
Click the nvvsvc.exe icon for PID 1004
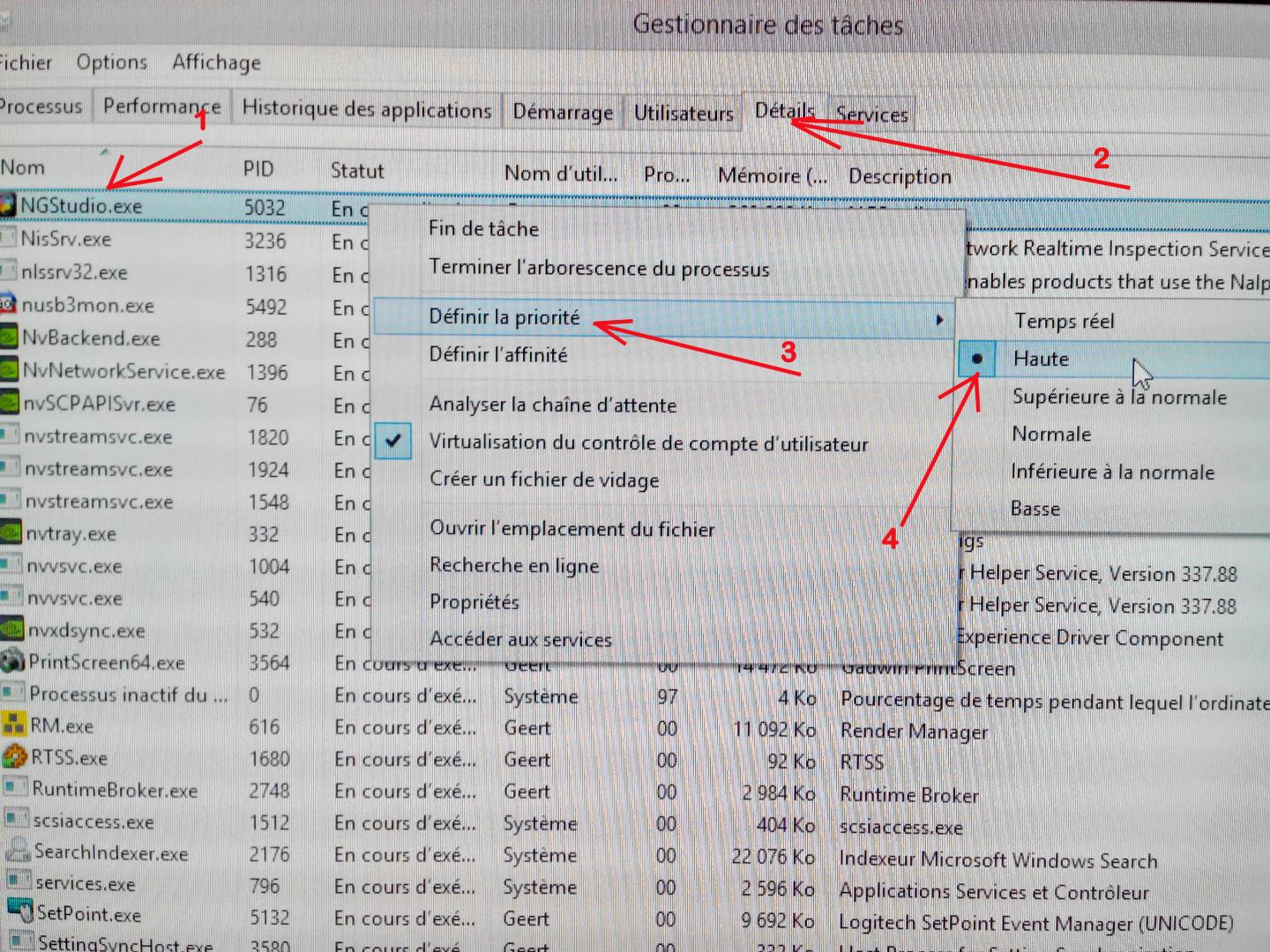tap(11, 564)
